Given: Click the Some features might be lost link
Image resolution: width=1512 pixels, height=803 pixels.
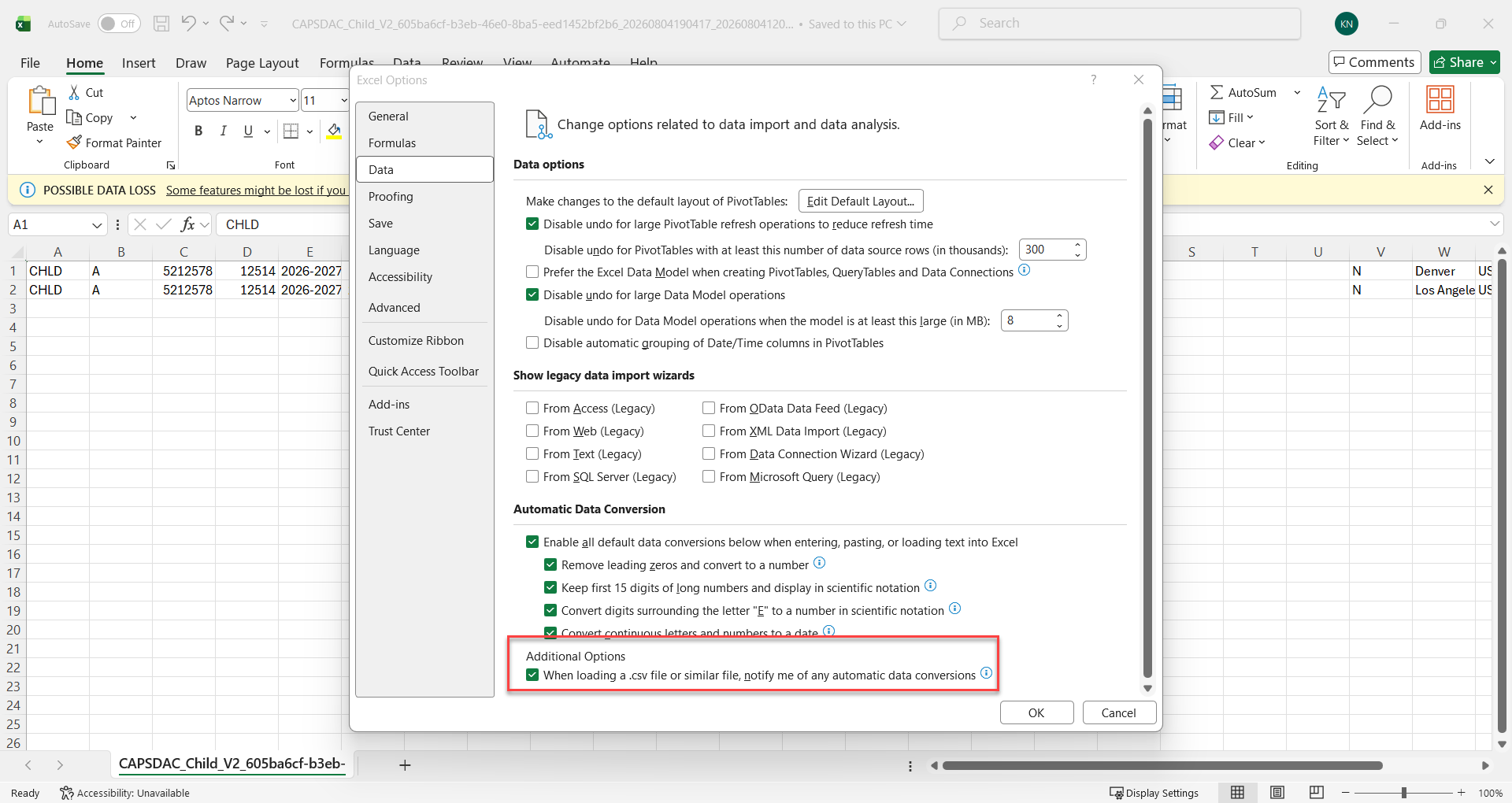Looking at the screenshot, I should click(256, 191).
